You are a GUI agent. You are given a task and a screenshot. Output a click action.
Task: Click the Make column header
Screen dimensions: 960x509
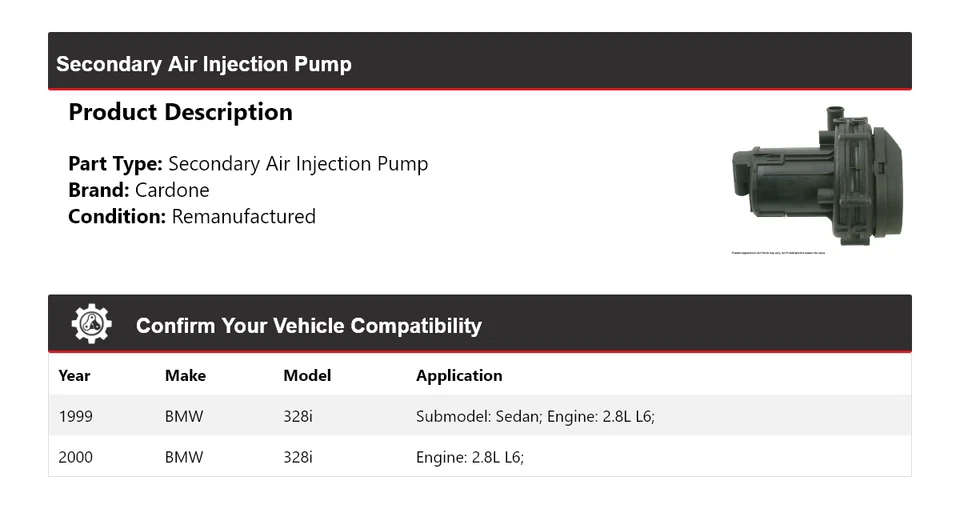[x=185, y=376]
